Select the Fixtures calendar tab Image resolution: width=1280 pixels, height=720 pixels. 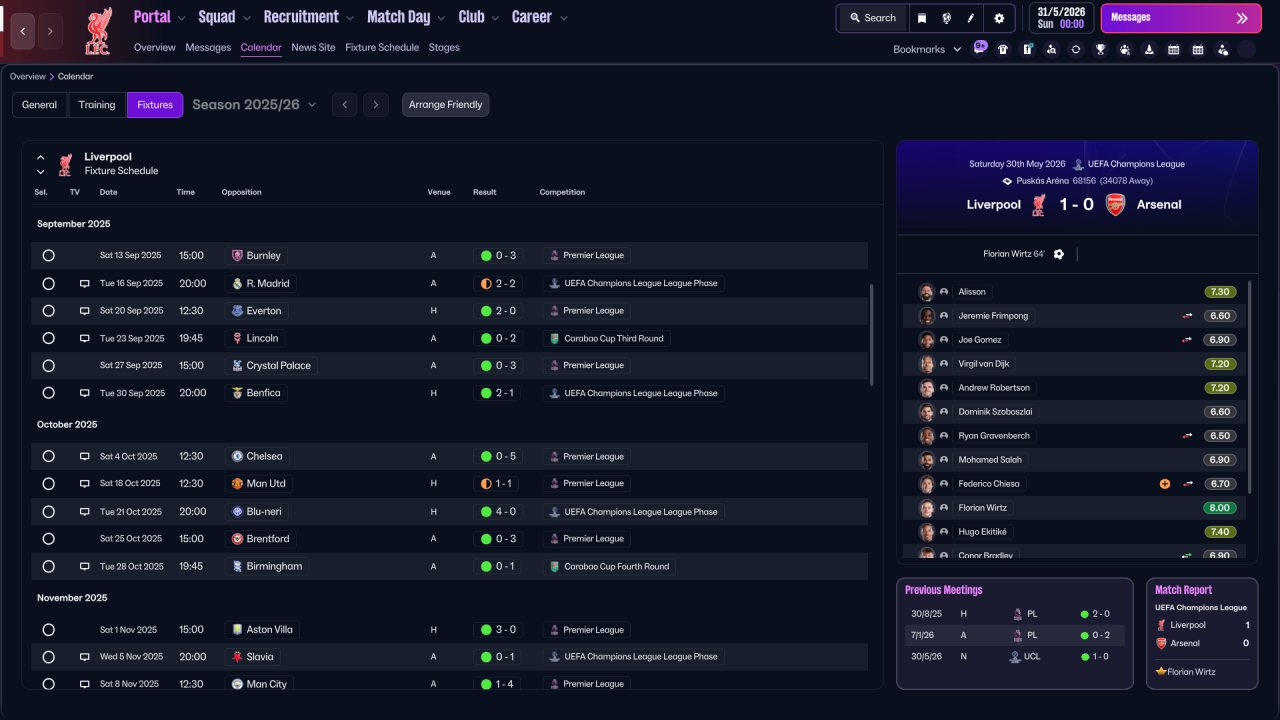155,105
